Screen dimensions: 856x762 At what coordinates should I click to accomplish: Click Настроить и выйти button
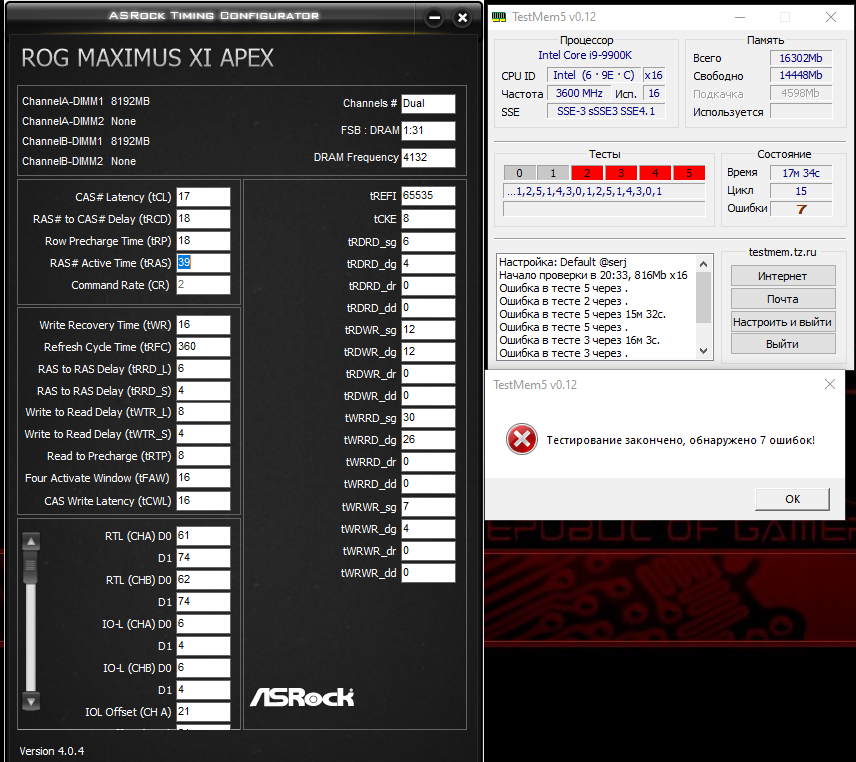click(783, 322)
